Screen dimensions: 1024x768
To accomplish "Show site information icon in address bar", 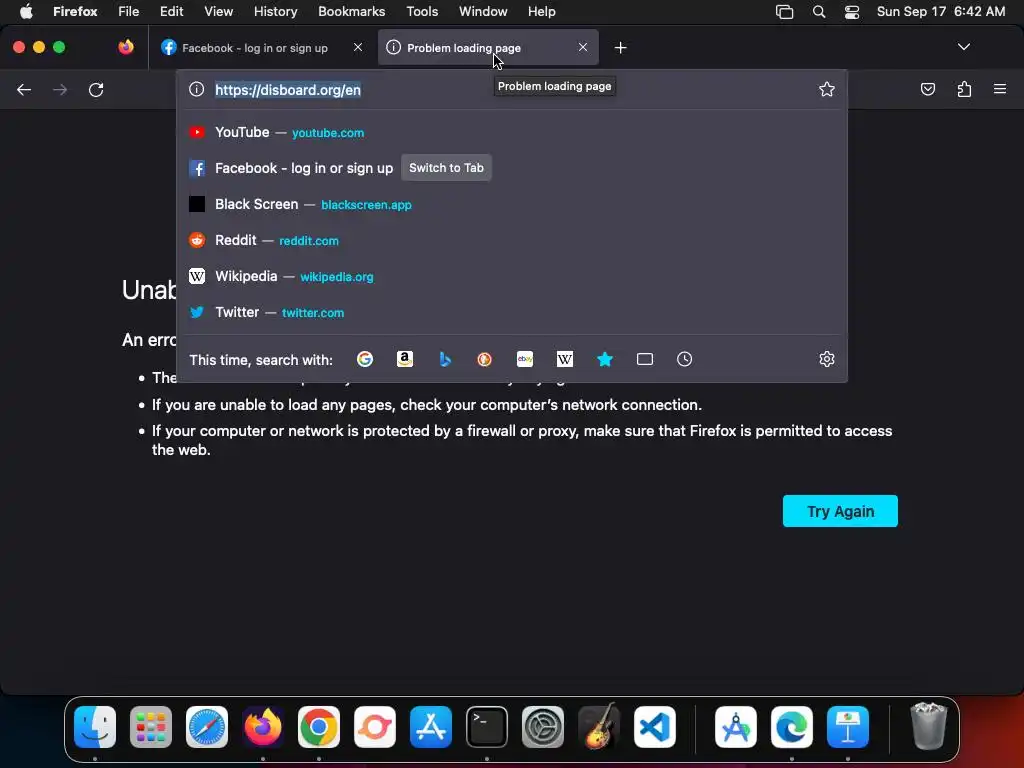I will [x=197, y=89].
